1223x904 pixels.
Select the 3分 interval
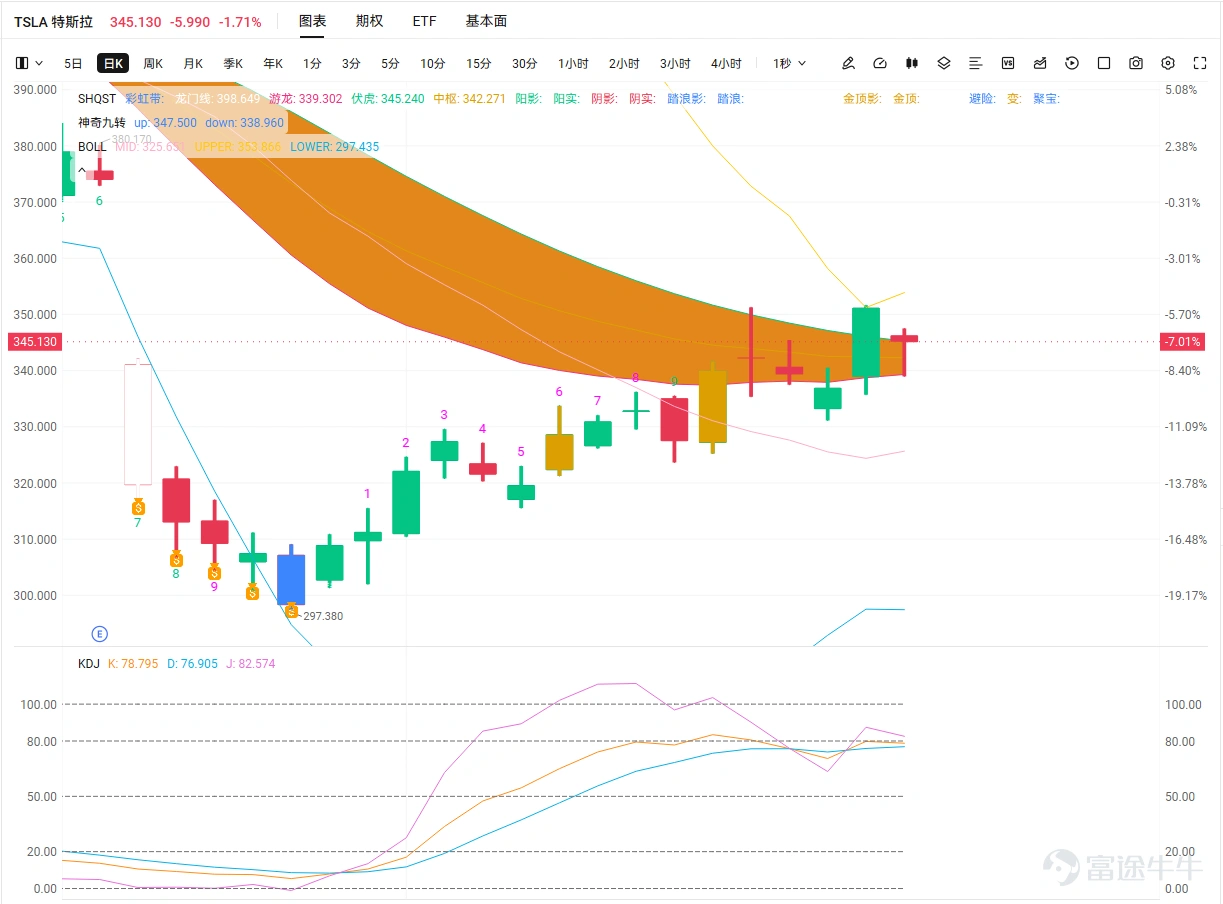click(x=351, y=63)
